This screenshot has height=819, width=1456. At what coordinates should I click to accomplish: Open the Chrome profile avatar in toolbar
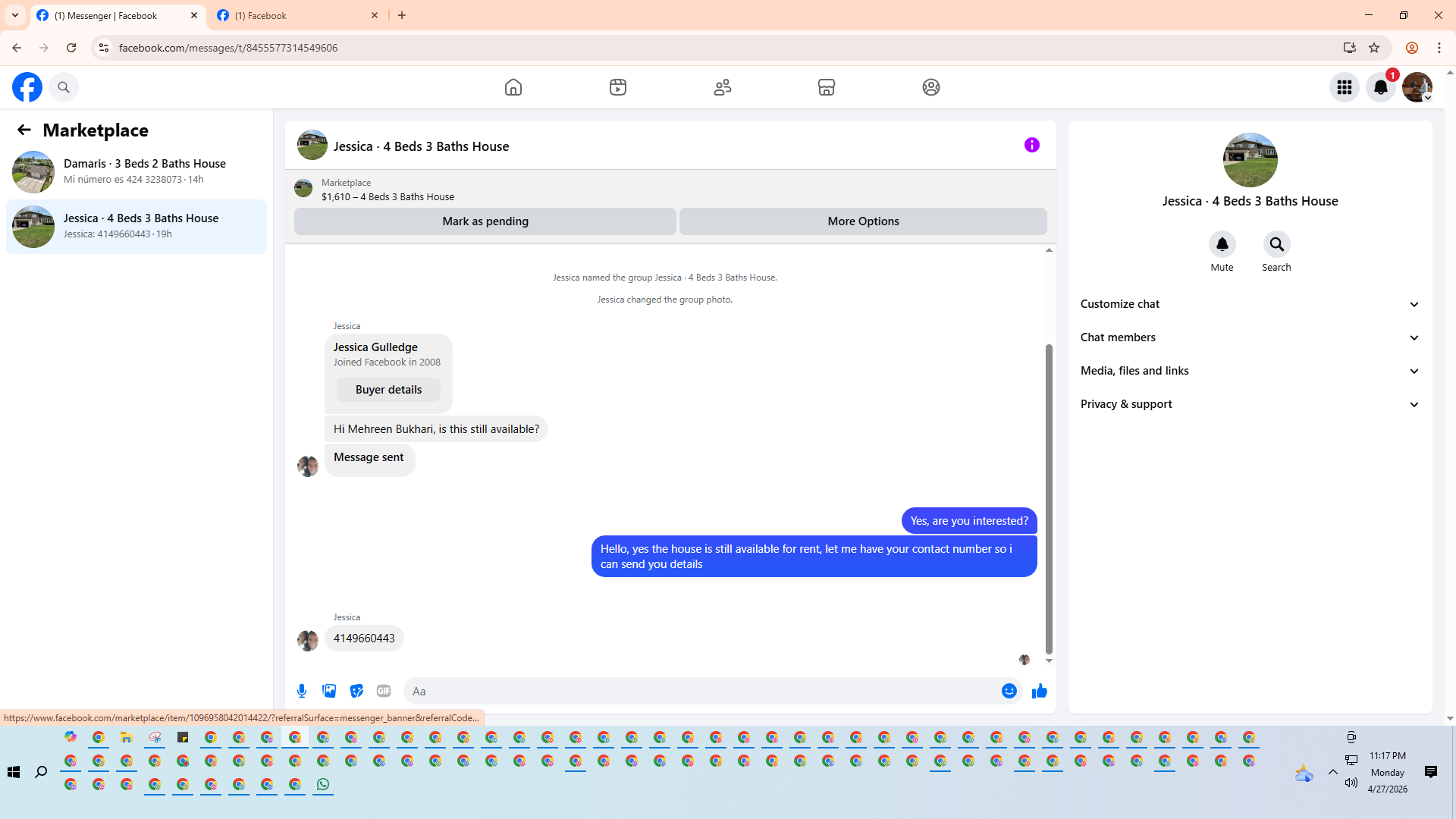1412,48
